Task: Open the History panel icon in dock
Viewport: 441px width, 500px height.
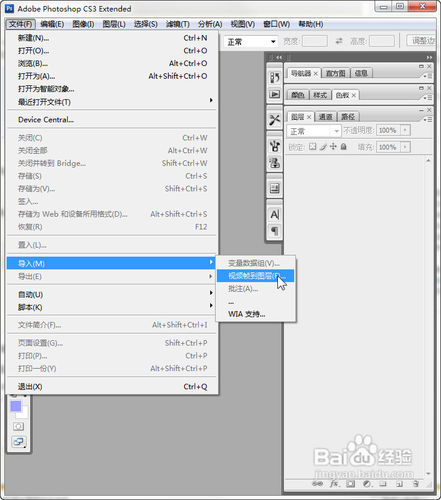Action: pos(274,78)
